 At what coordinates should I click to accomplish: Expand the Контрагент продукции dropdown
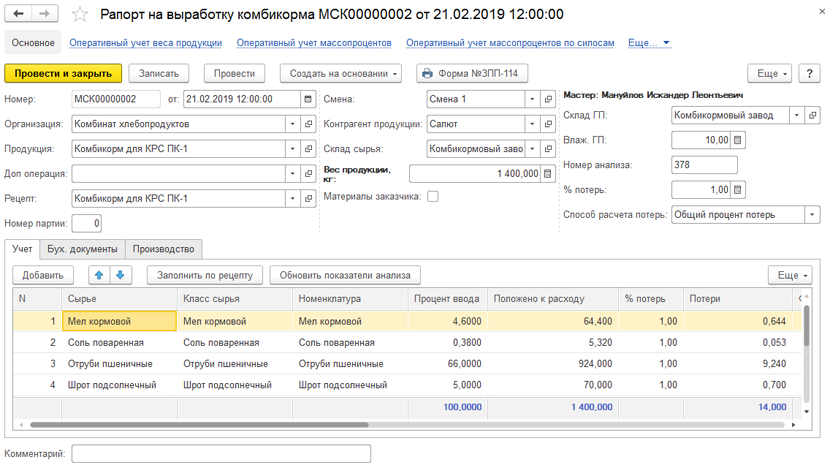[x=533, y=124]
